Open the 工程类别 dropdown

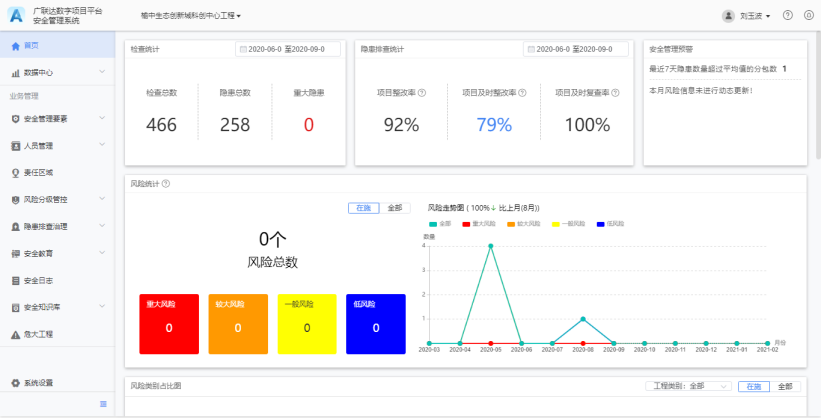coord(688,386)
